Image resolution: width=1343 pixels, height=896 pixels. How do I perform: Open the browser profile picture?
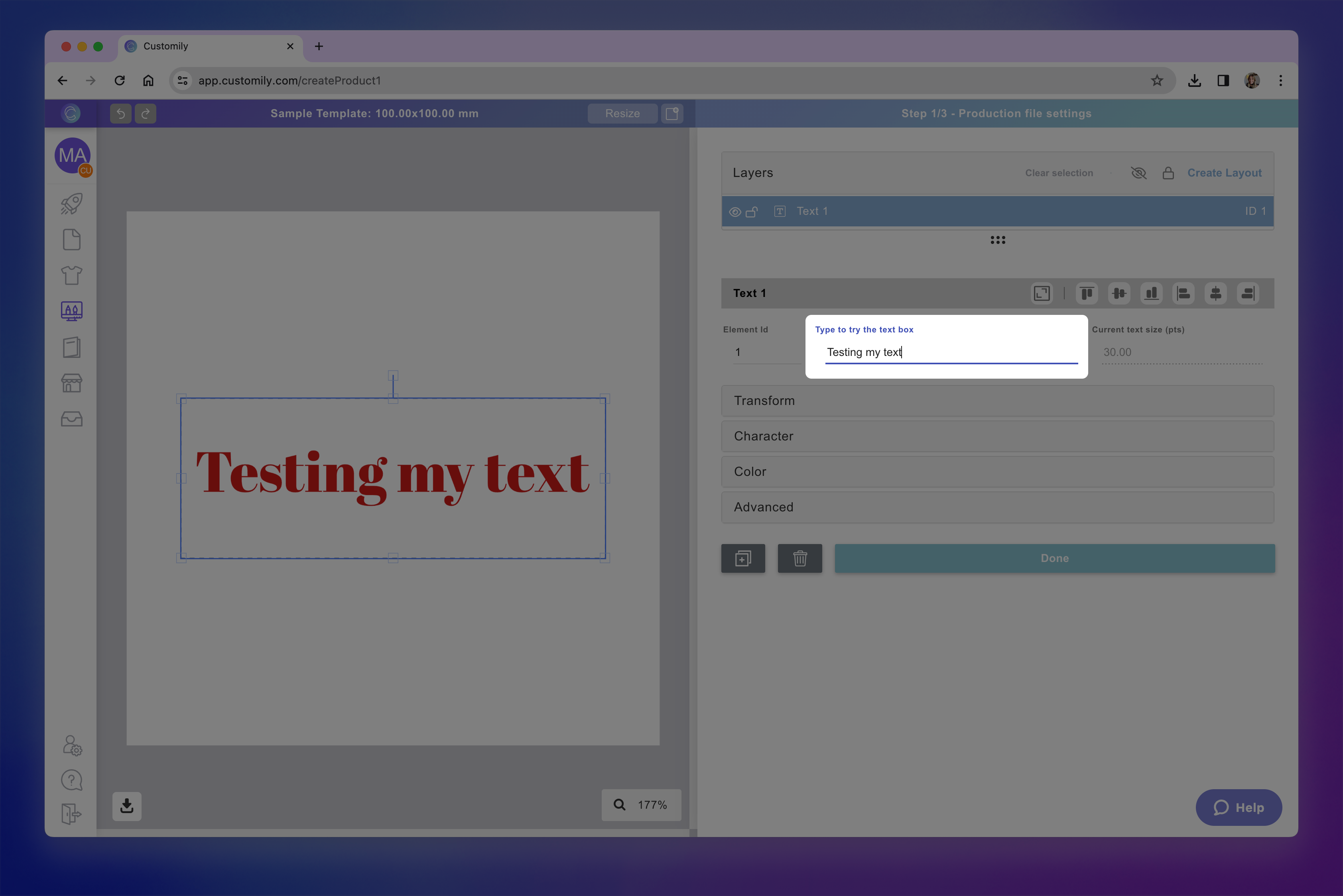[x=1252, y=81]
